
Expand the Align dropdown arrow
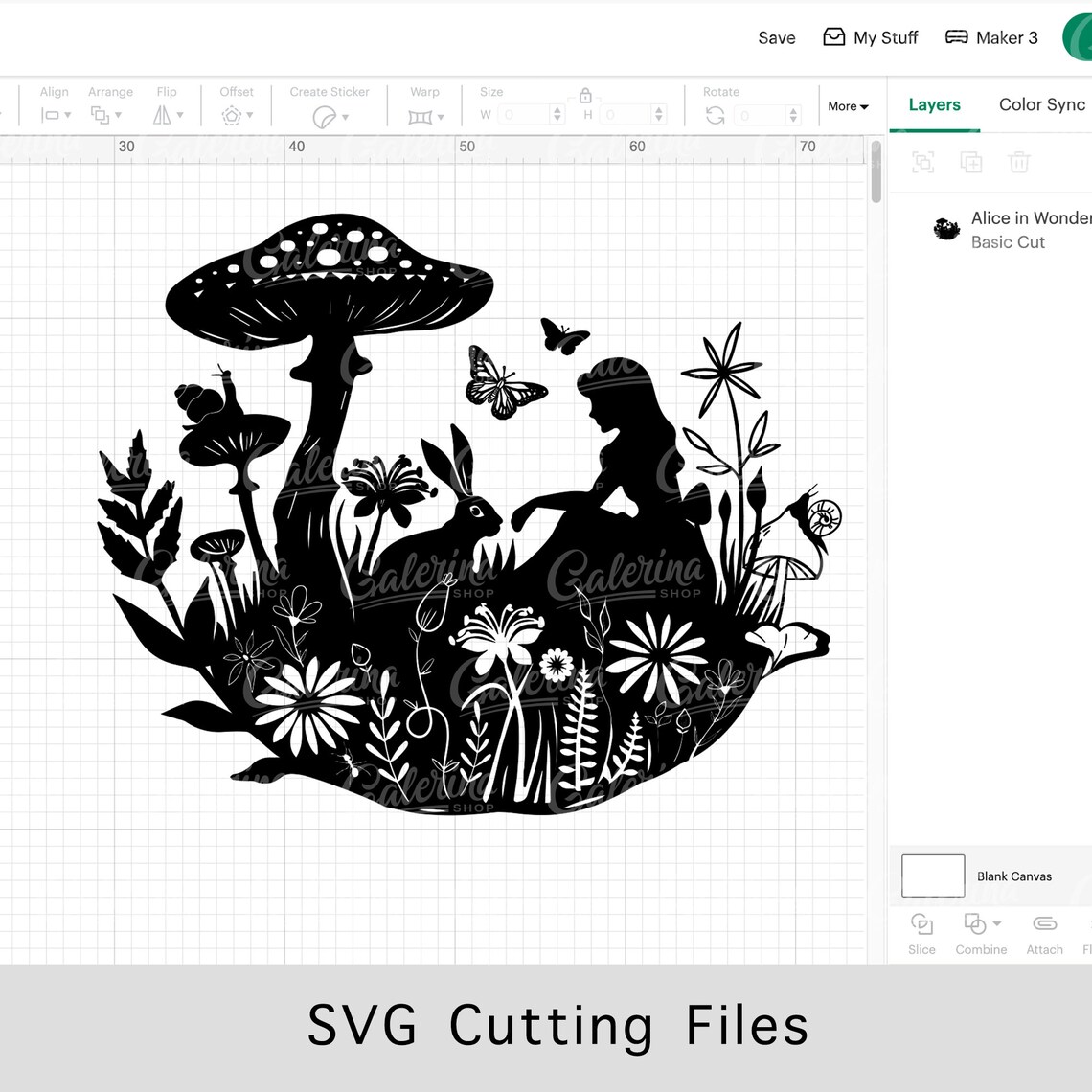point(68,116)
